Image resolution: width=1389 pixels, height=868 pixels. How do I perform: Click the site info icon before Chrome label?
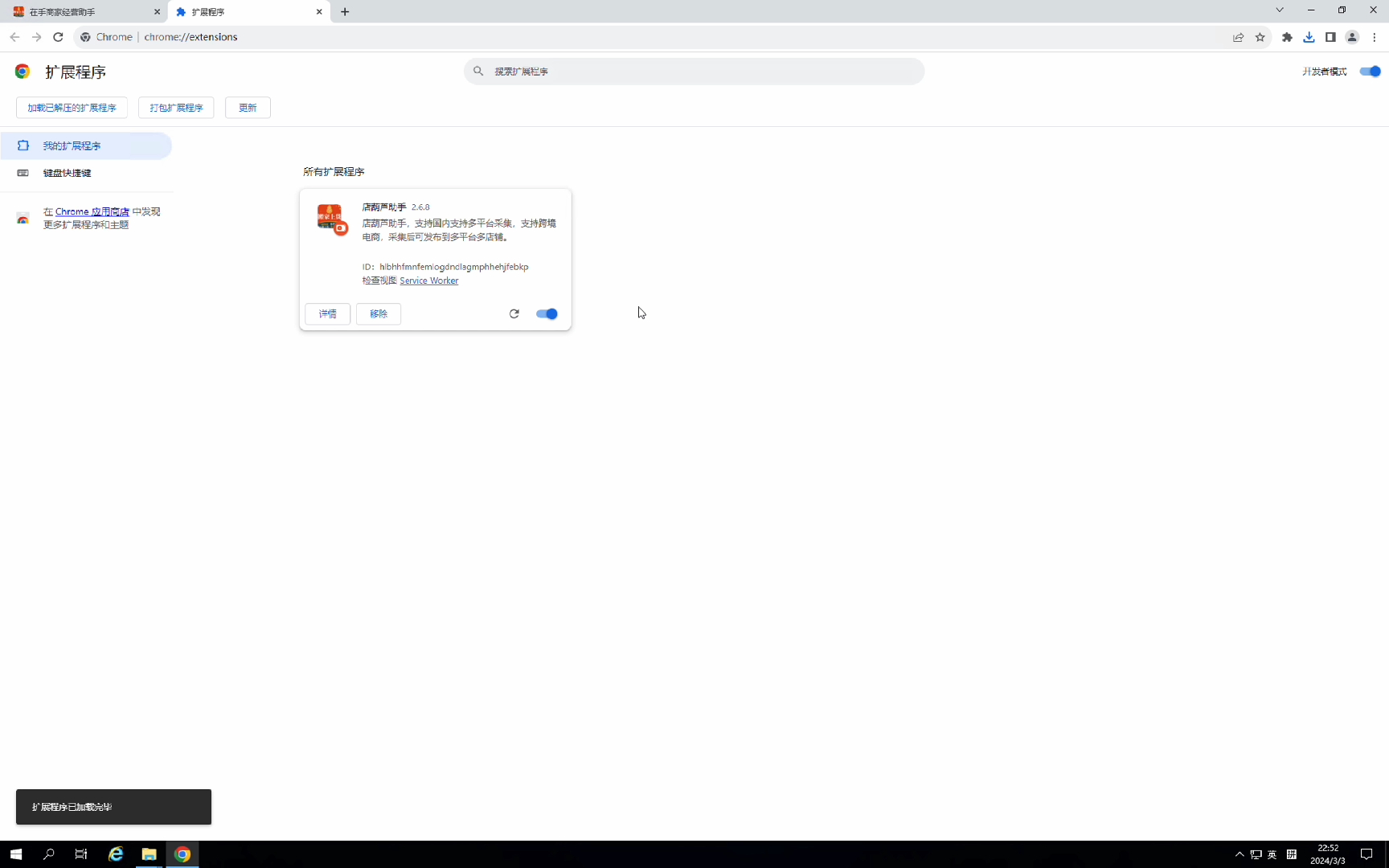[x=85, y=37]
